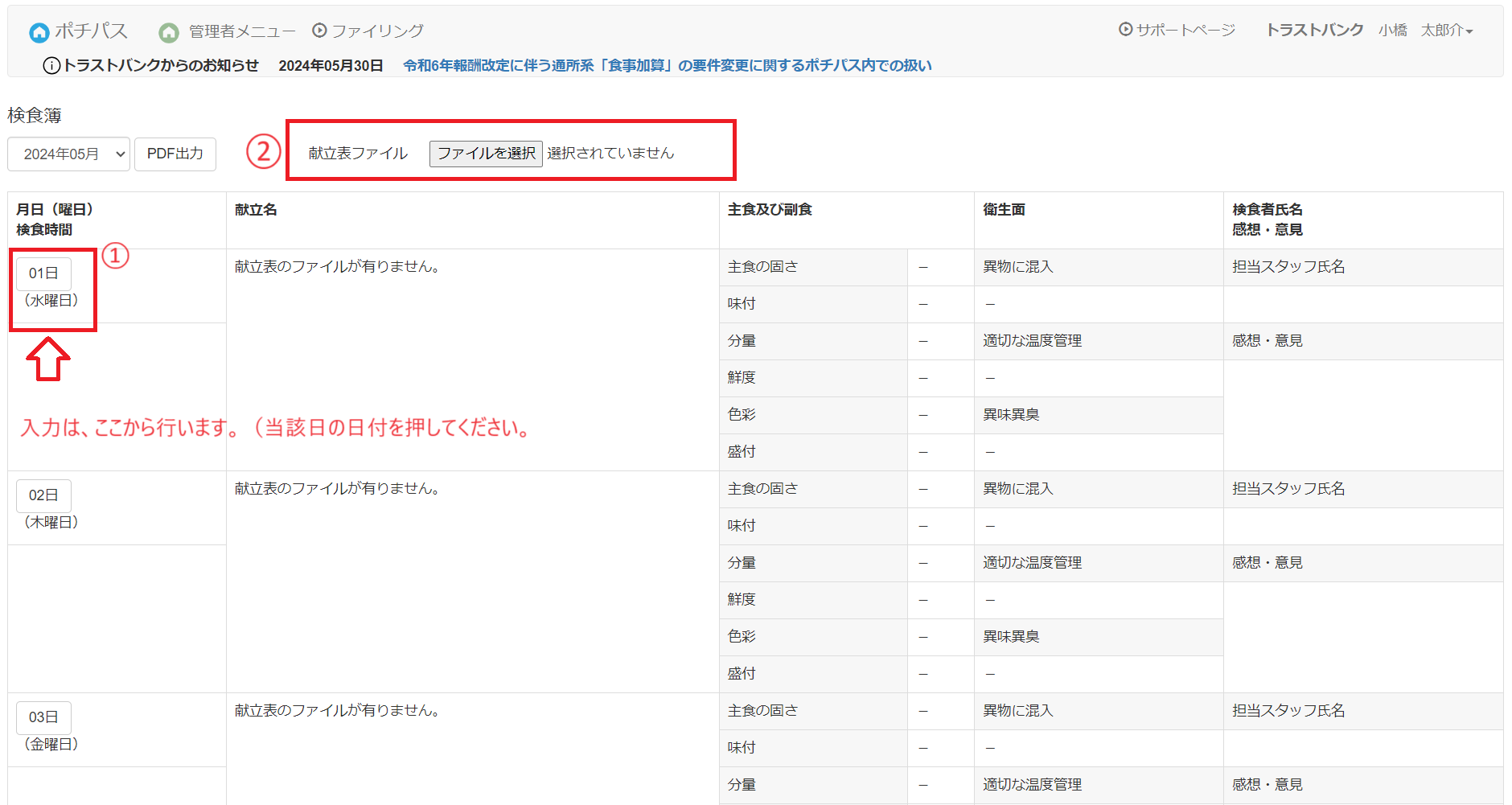
Task: Open the ファイリング menu
Action: pyautogui.click(x=377, y=31)
